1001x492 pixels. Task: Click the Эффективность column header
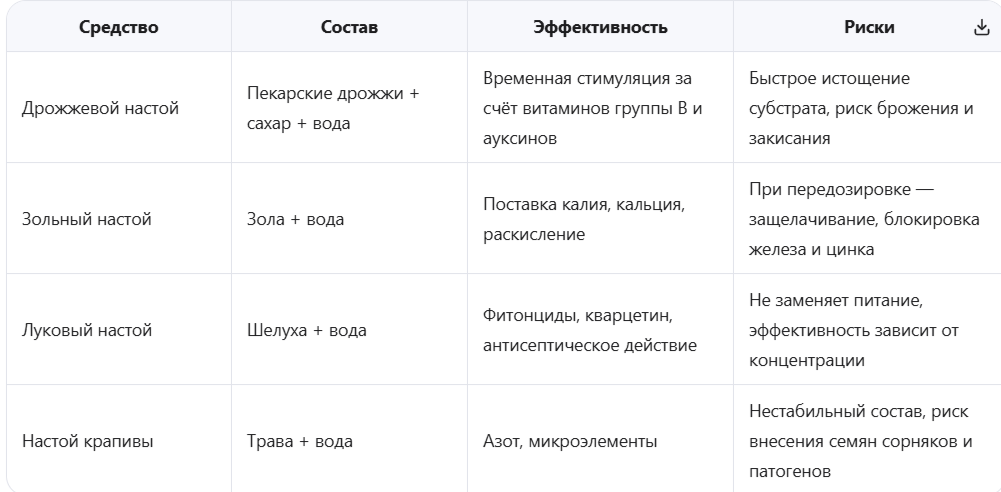click(600, 27)
